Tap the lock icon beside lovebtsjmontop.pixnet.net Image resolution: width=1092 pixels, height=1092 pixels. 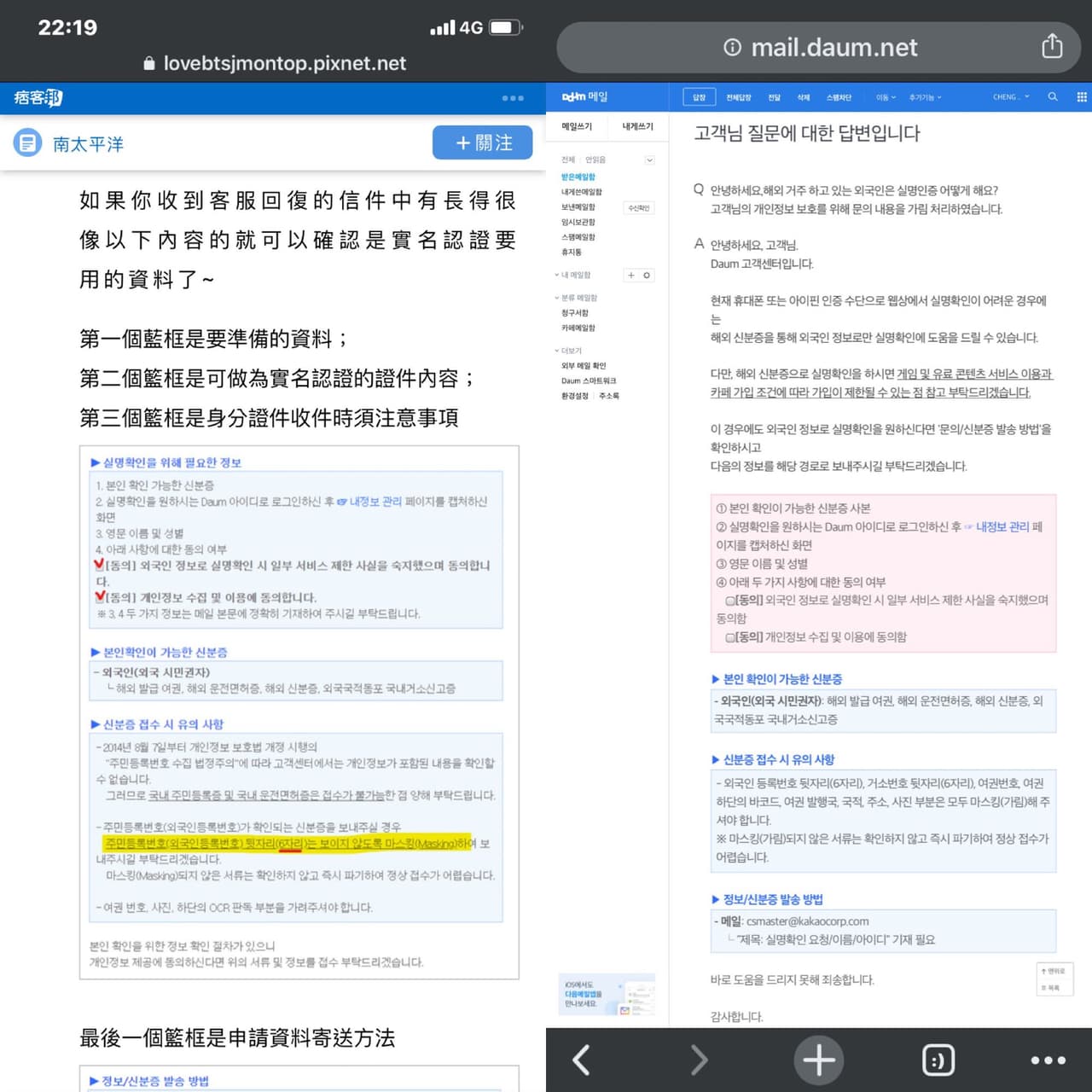click(x=149, y=63)
